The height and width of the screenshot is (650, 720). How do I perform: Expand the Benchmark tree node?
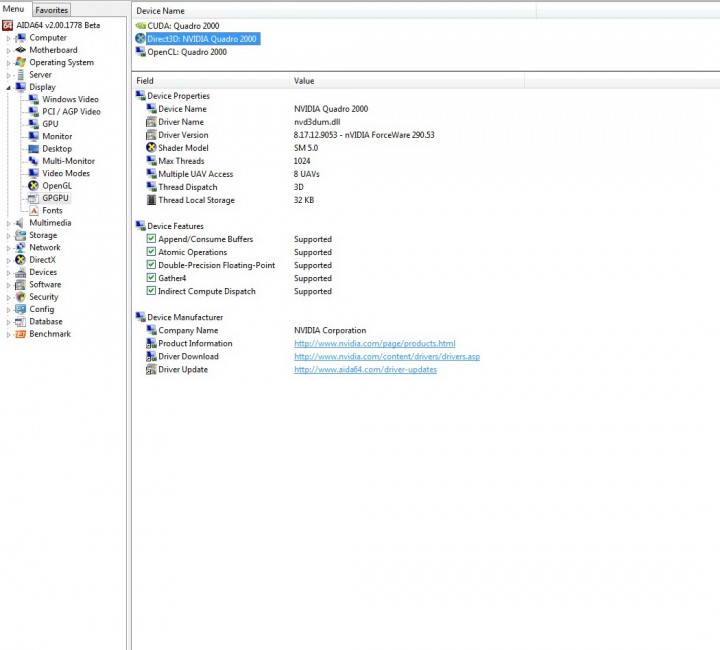click(8, 335)
